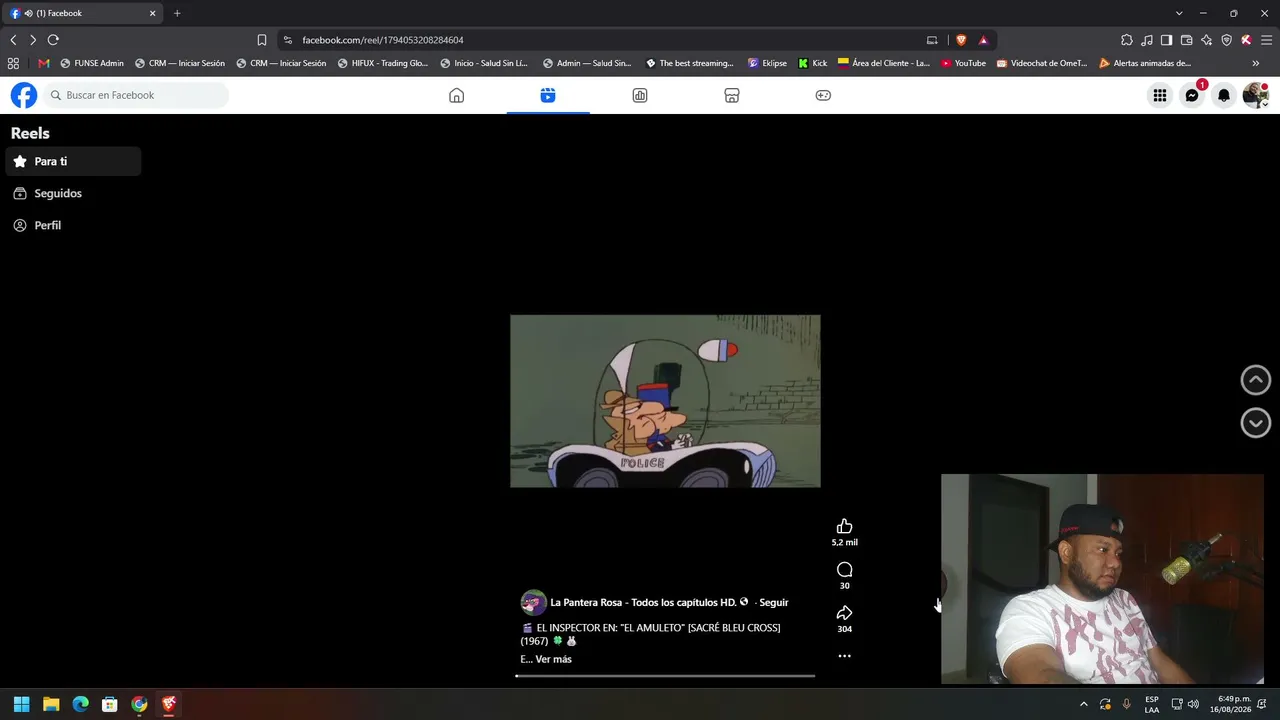Open the taskbar volume control

pos(1193,704)
